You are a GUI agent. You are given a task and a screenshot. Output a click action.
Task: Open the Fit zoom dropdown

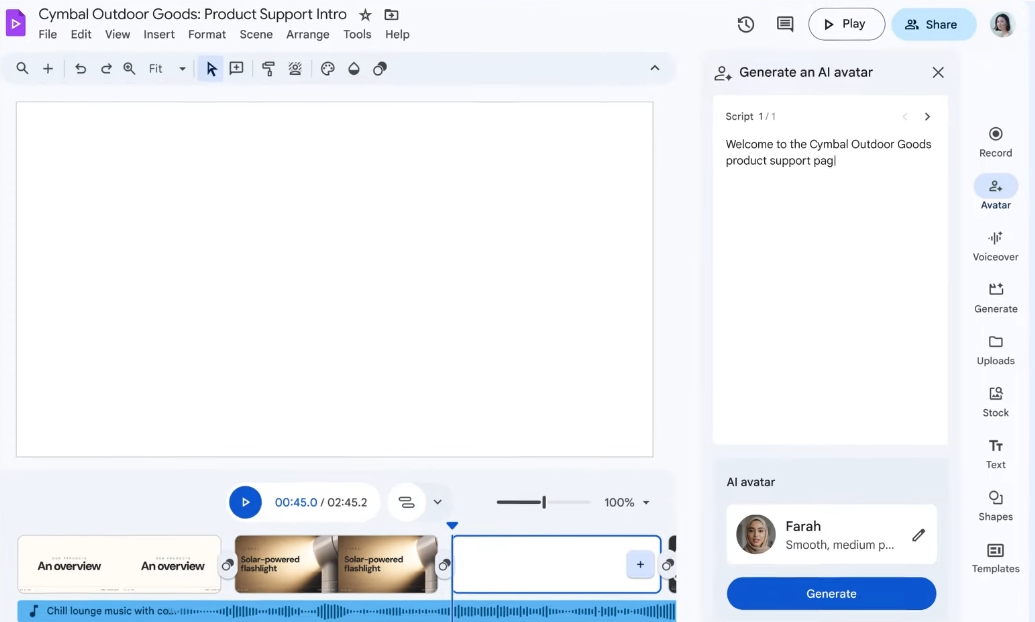[x=167, y=69]
